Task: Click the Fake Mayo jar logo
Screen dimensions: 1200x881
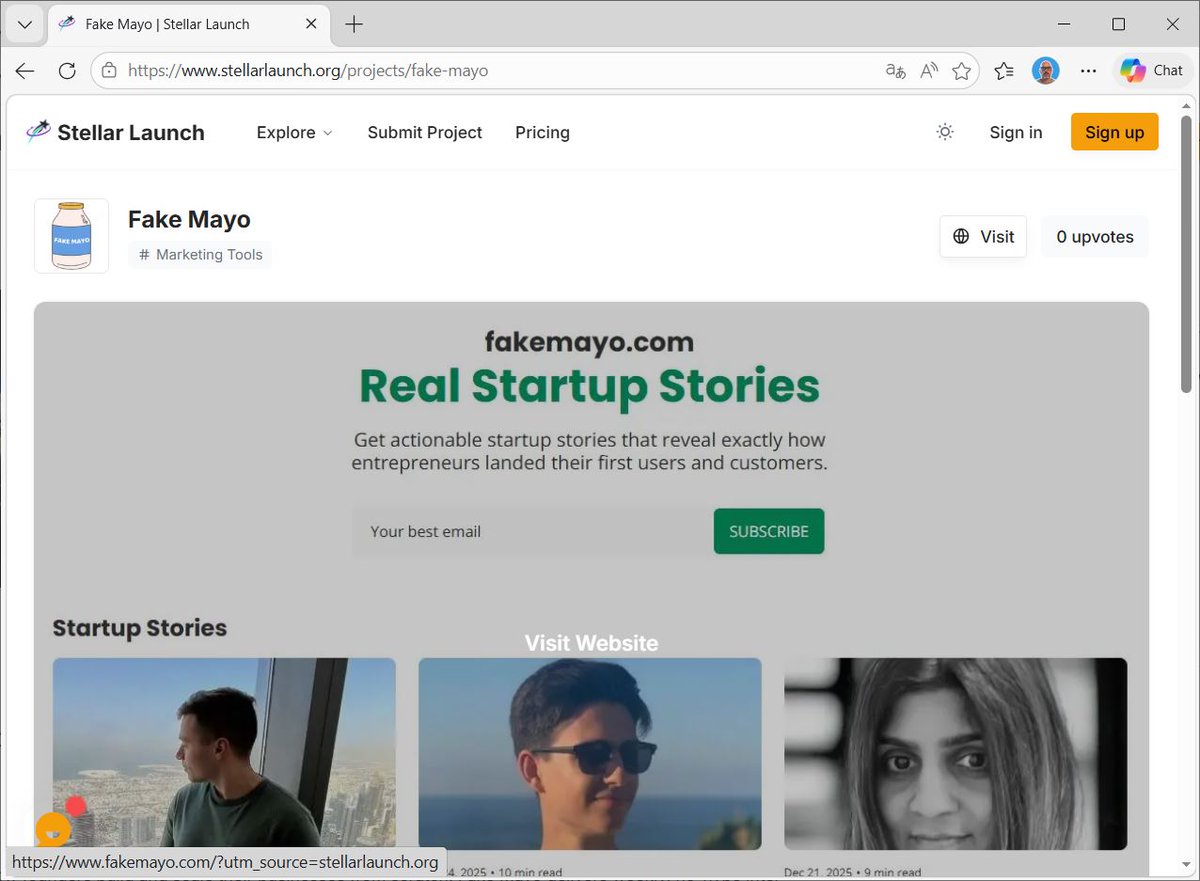Action: pos(71,236)
